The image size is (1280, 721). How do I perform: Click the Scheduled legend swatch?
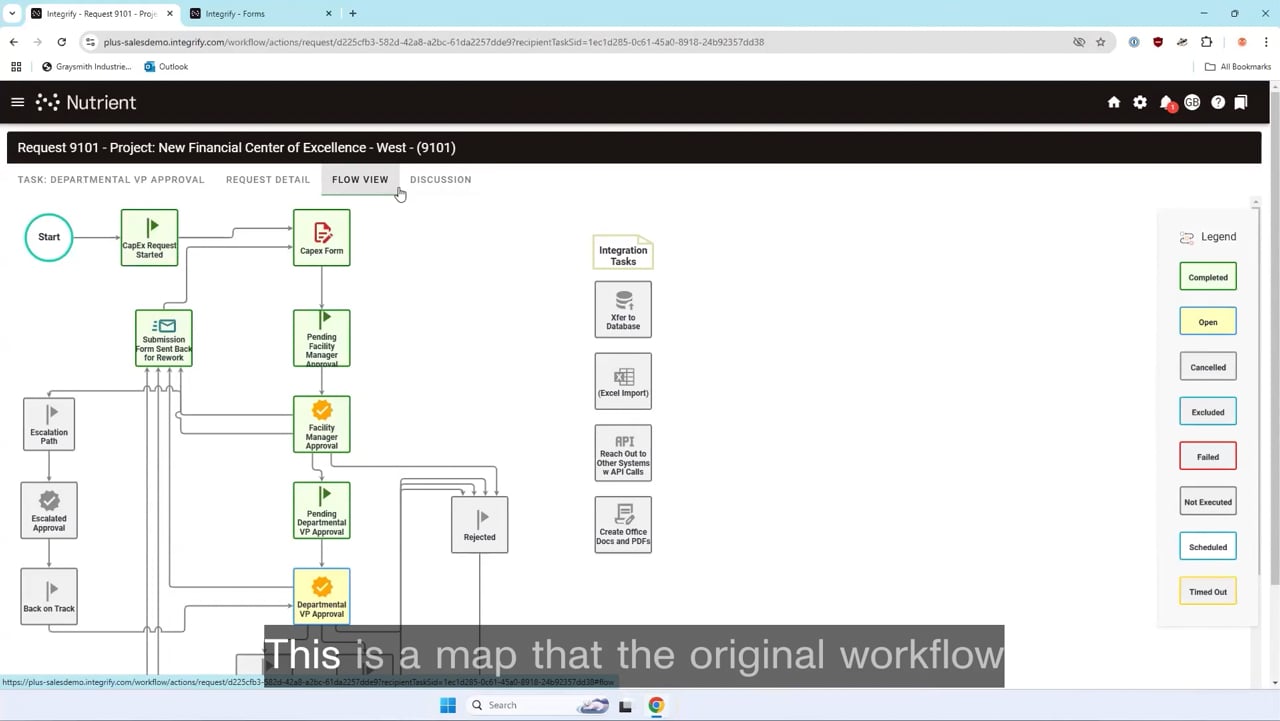[x=1208, y=547]
